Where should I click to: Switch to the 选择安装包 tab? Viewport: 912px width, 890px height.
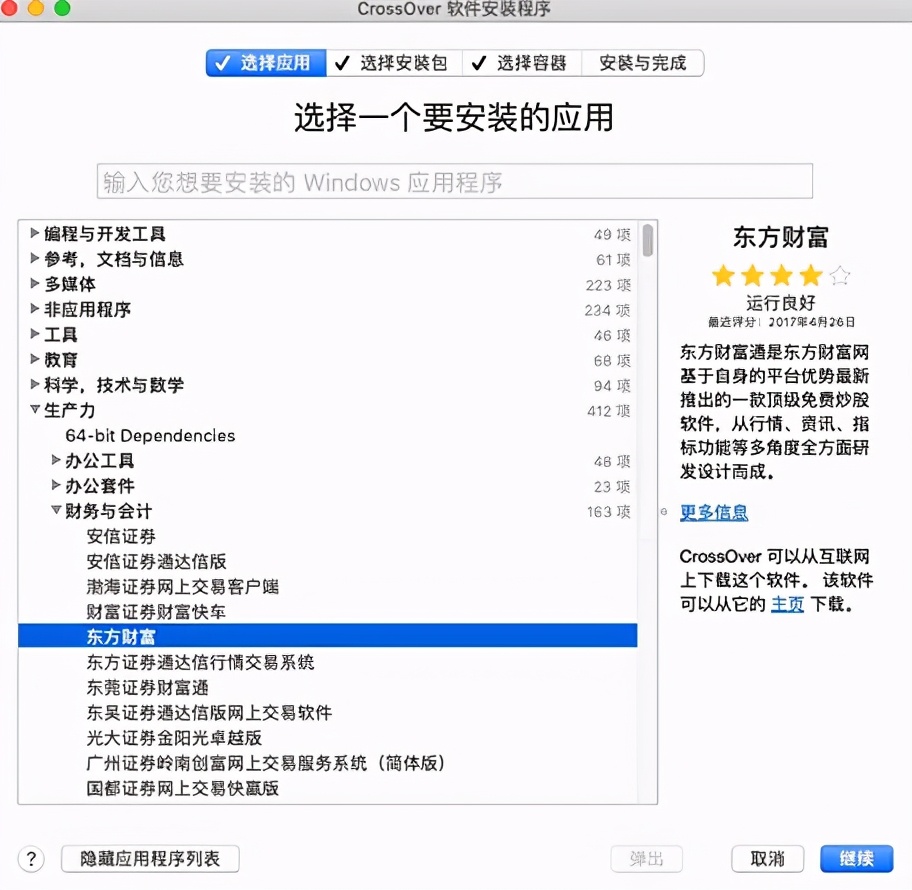coord(394,63)
